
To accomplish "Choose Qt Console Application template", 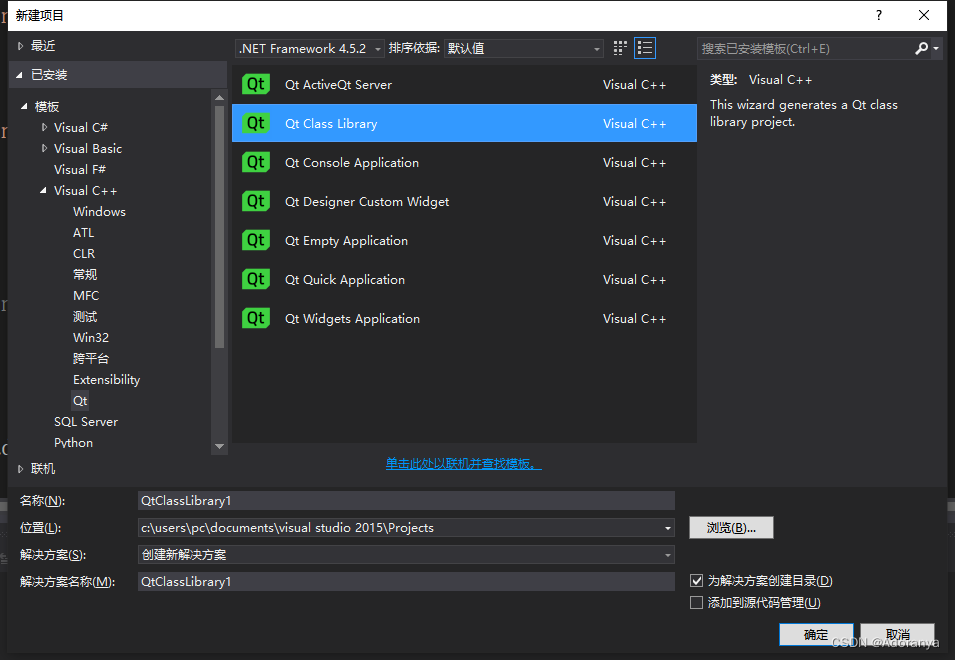I will [x=464, y=162].
